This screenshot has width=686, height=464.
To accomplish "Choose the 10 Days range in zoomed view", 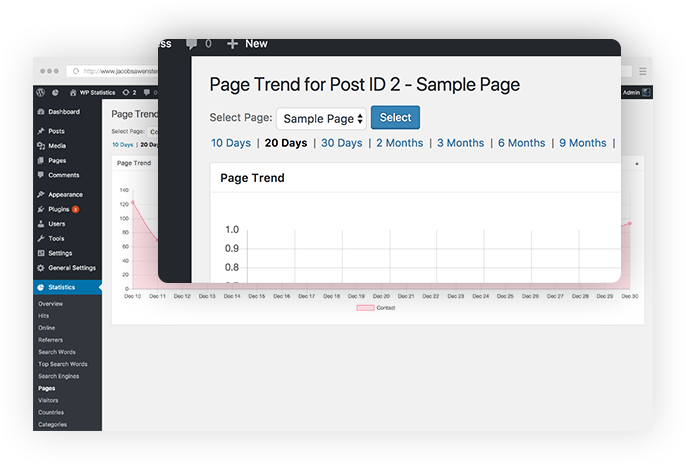I will [x=231, y=143].
